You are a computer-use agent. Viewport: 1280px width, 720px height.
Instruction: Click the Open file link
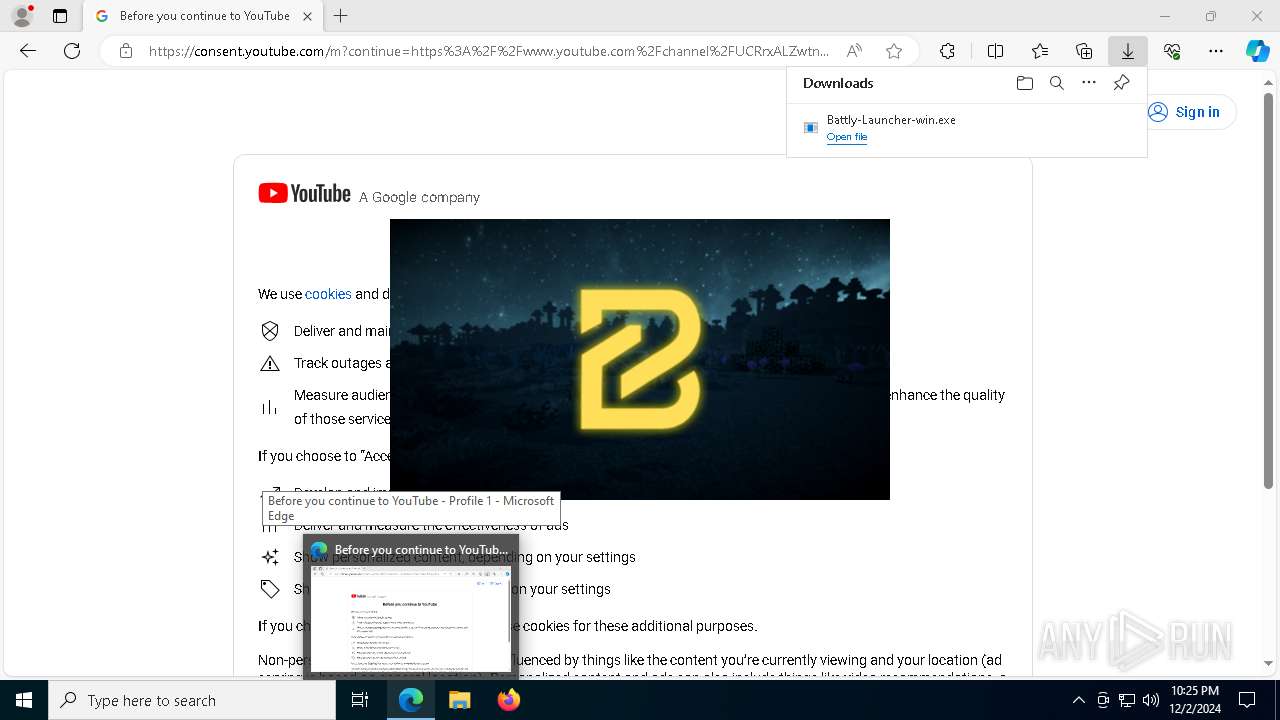click(x=847, y=137)
